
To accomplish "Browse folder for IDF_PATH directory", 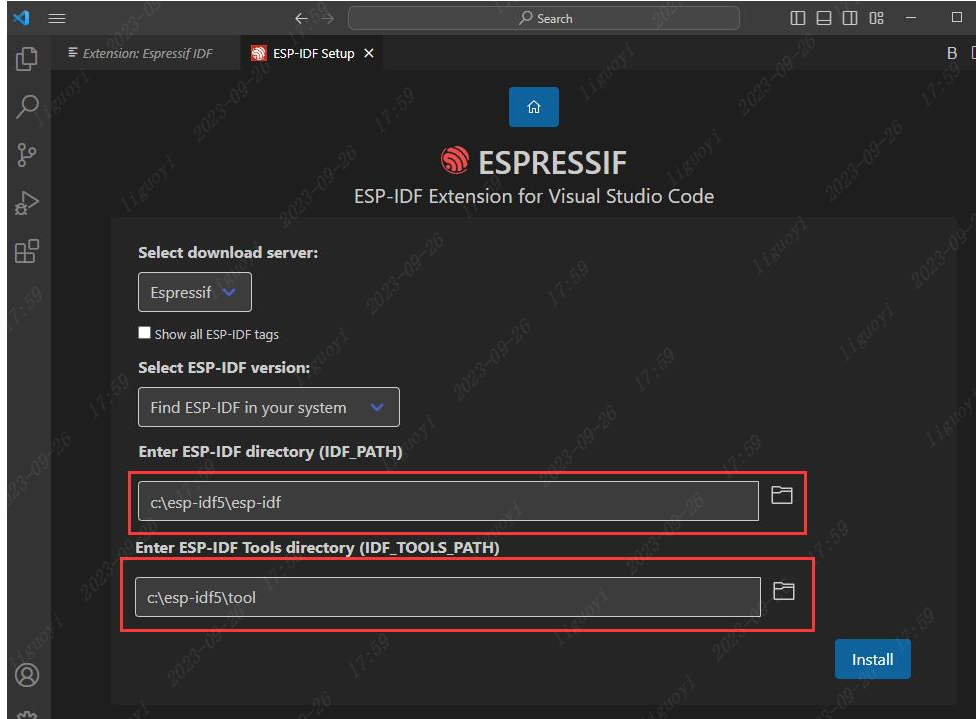I will 781,495.
